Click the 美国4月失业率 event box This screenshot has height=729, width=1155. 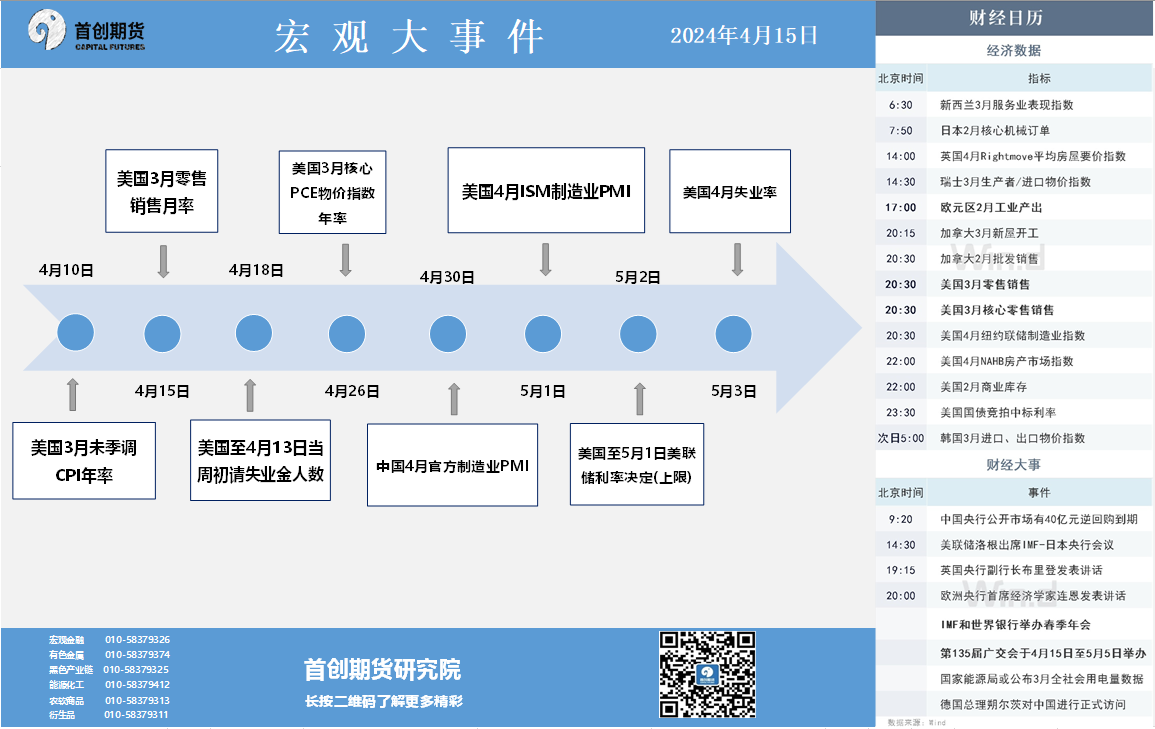coord(730,191)
